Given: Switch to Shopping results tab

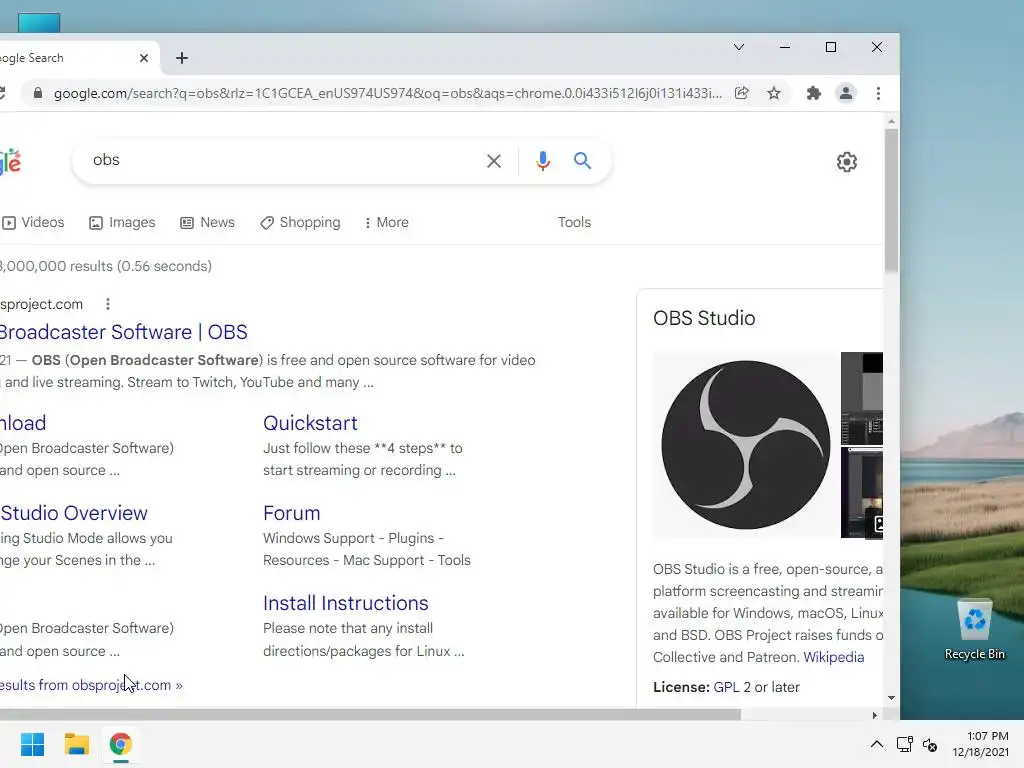Looking at the screenshot, I should (x=300, y=223).
